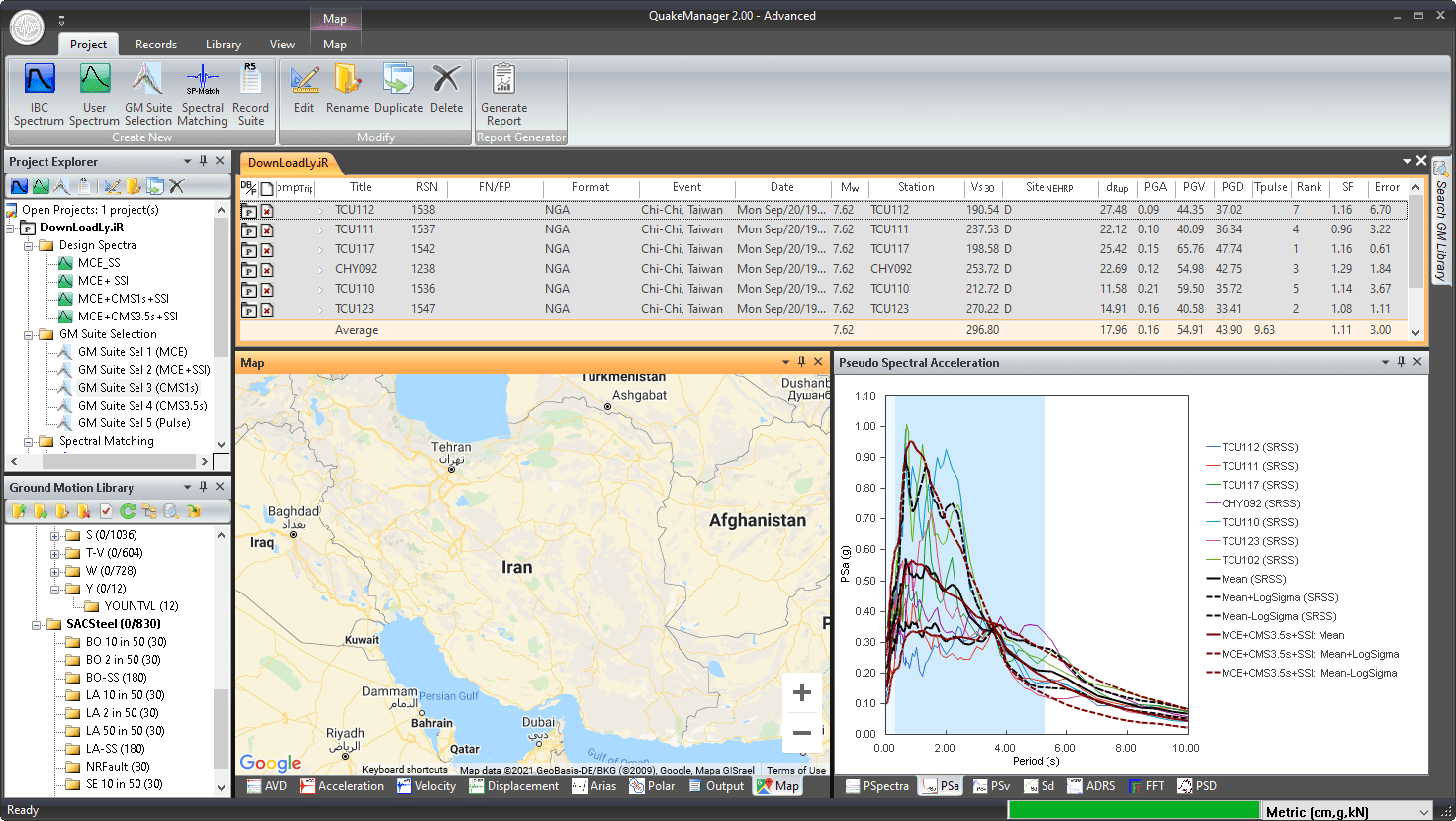The image size is (1456, 821).
Task: Click the Edit ribbon button
Action: (x=304, y=89)
